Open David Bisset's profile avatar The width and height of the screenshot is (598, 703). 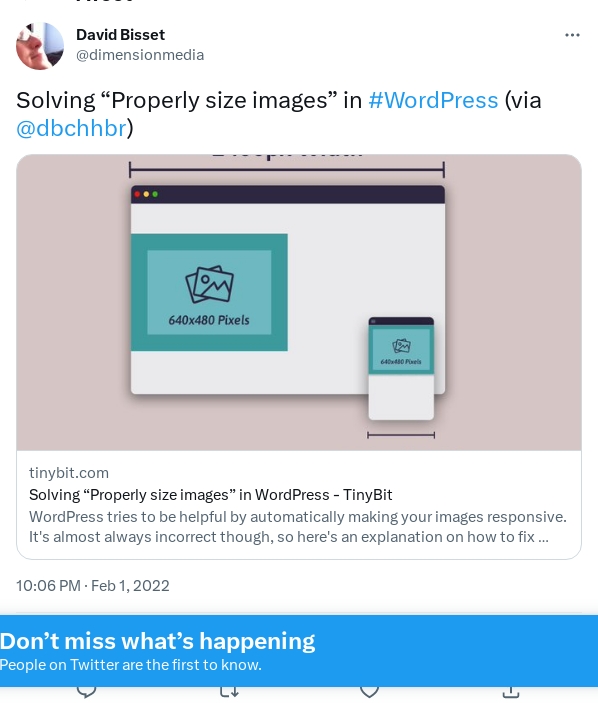coord(40,46)
